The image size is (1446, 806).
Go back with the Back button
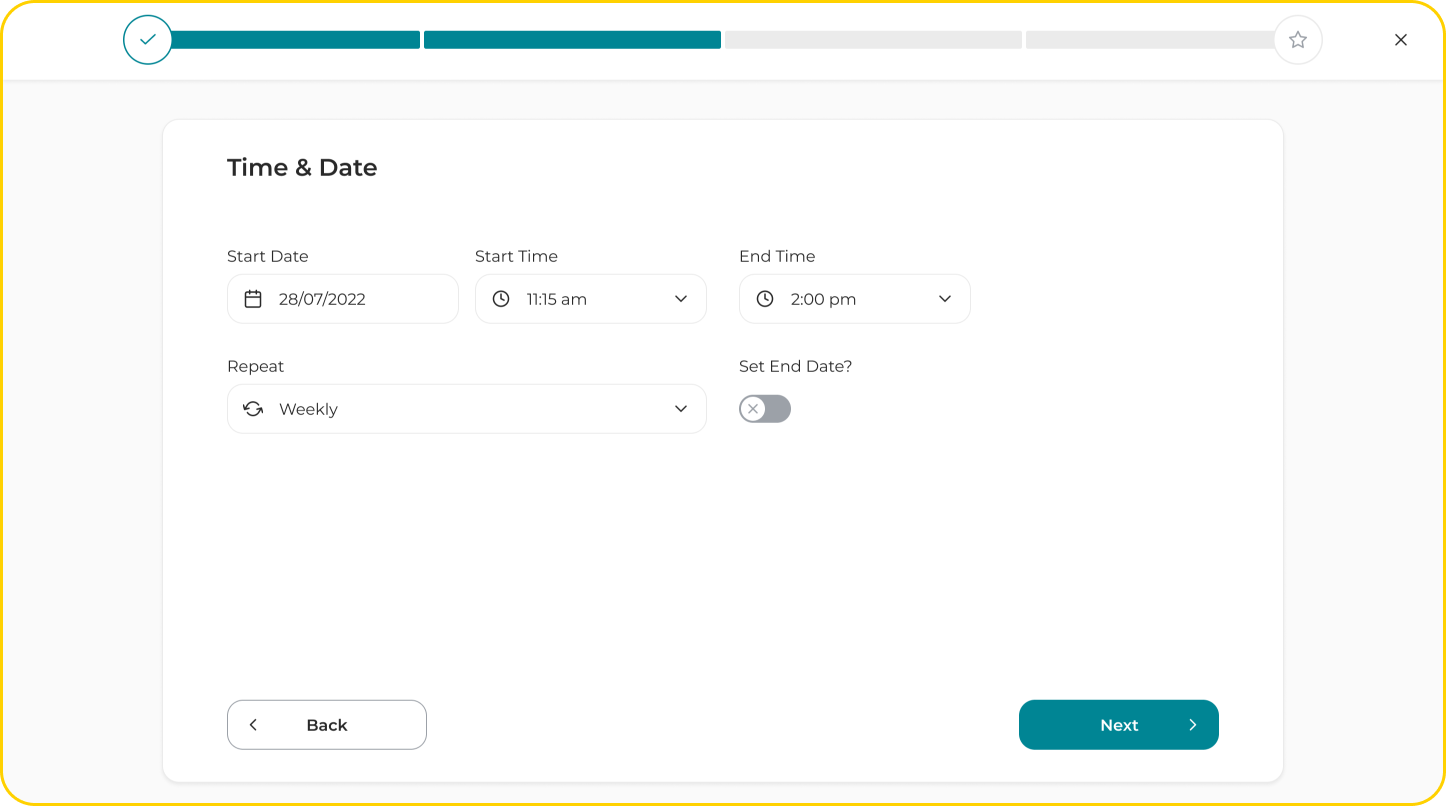[327, 725]
